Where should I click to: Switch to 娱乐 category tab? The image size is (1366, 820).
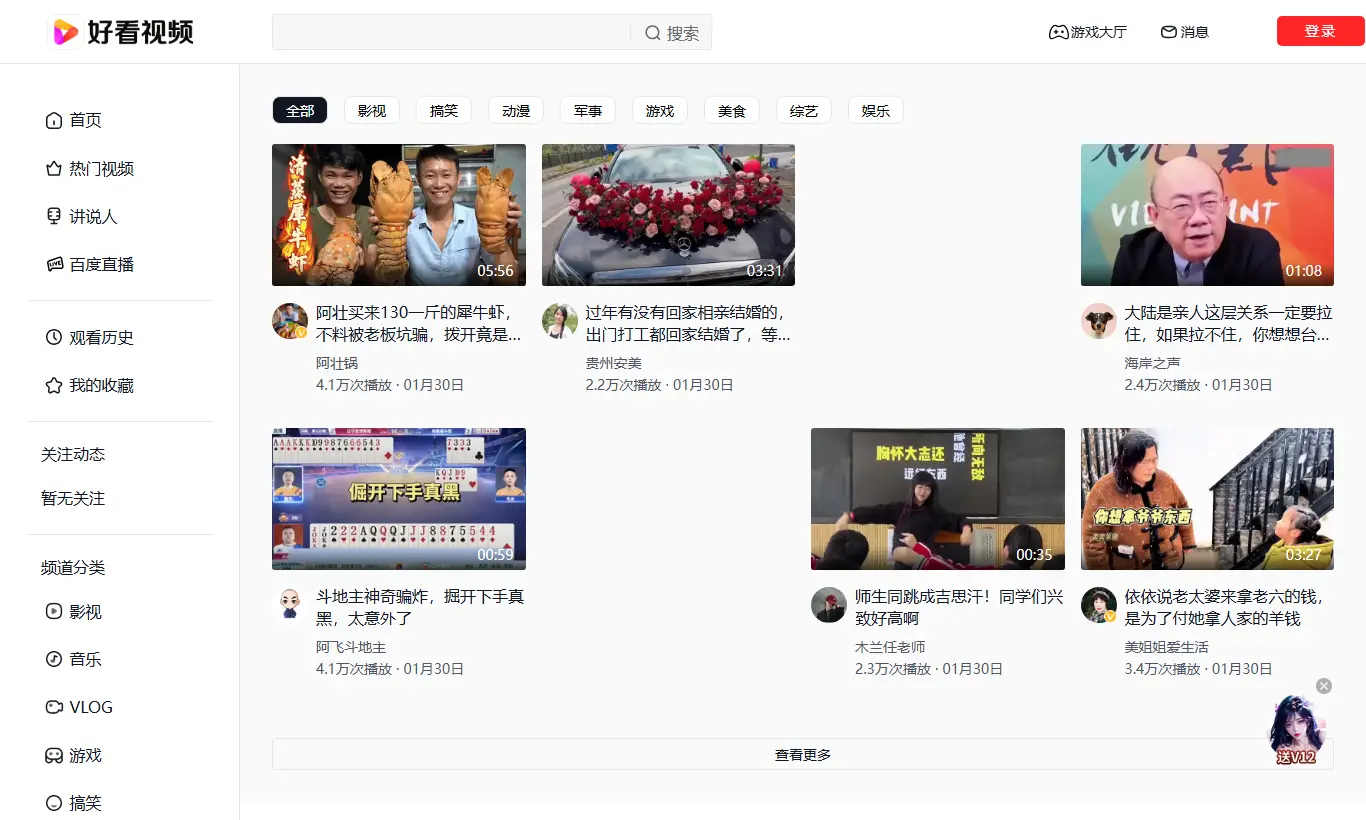[876, 111]
